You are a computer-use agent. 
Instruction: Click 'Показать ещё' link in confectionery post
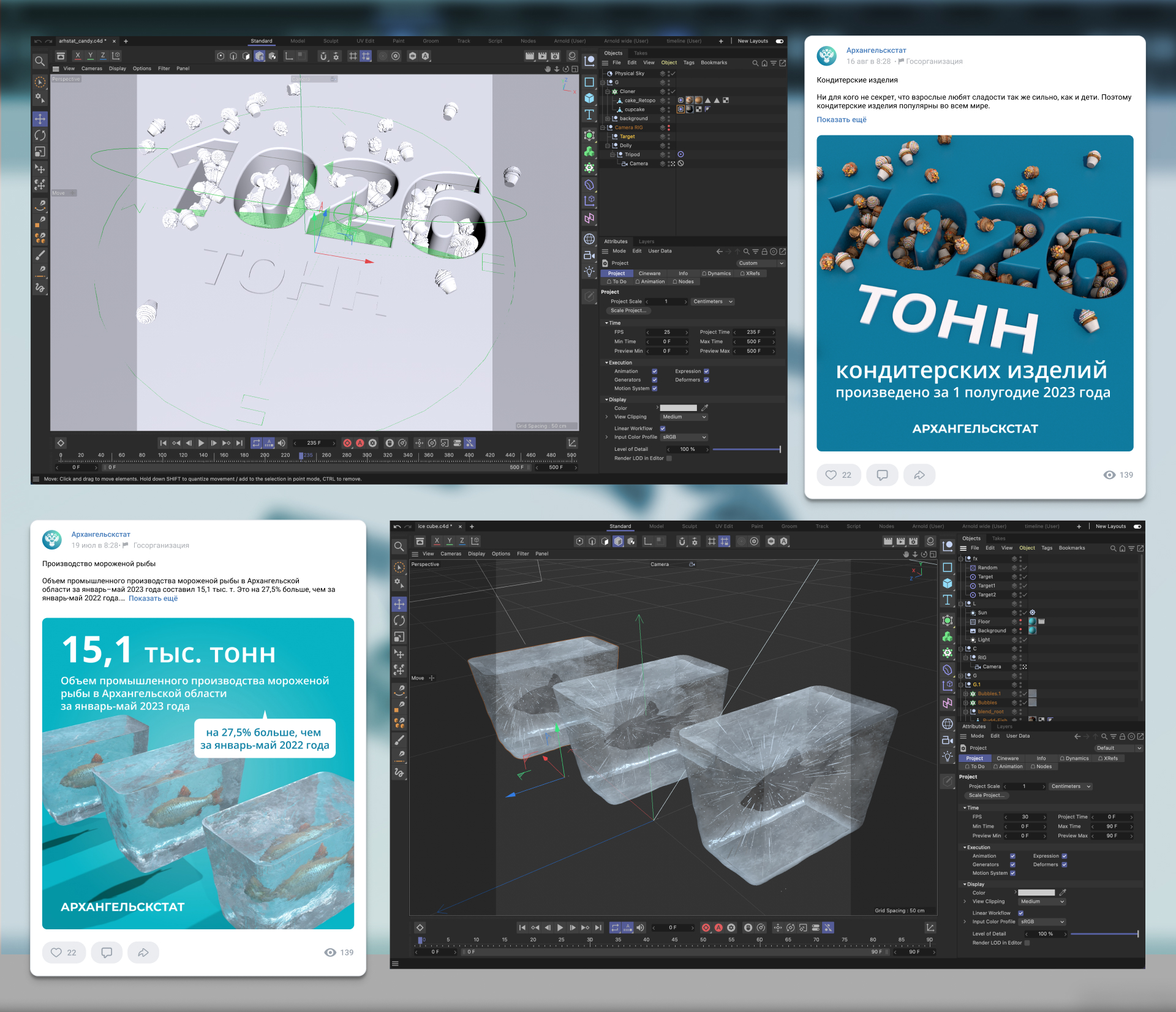coord(841,119)
